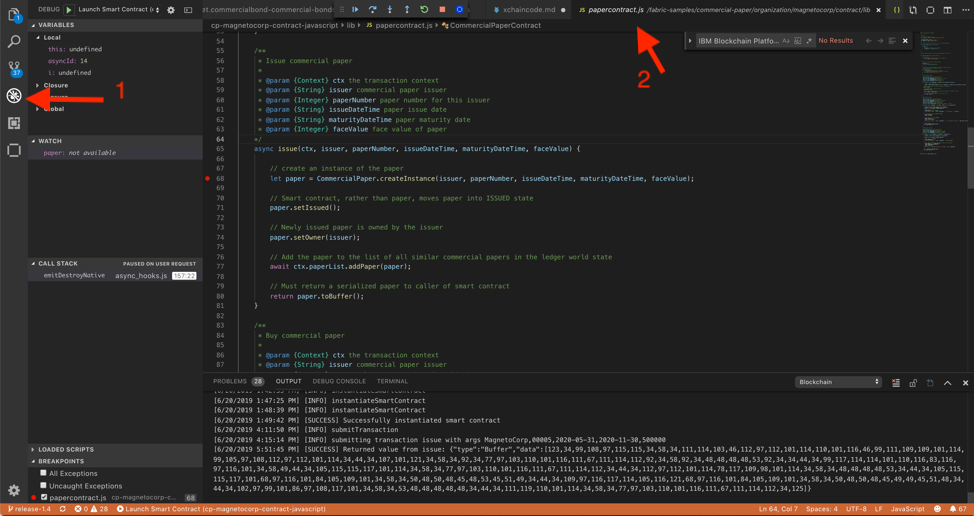
Task: Open the Extensions view in activity bar
Action: [x=14, y=123]
